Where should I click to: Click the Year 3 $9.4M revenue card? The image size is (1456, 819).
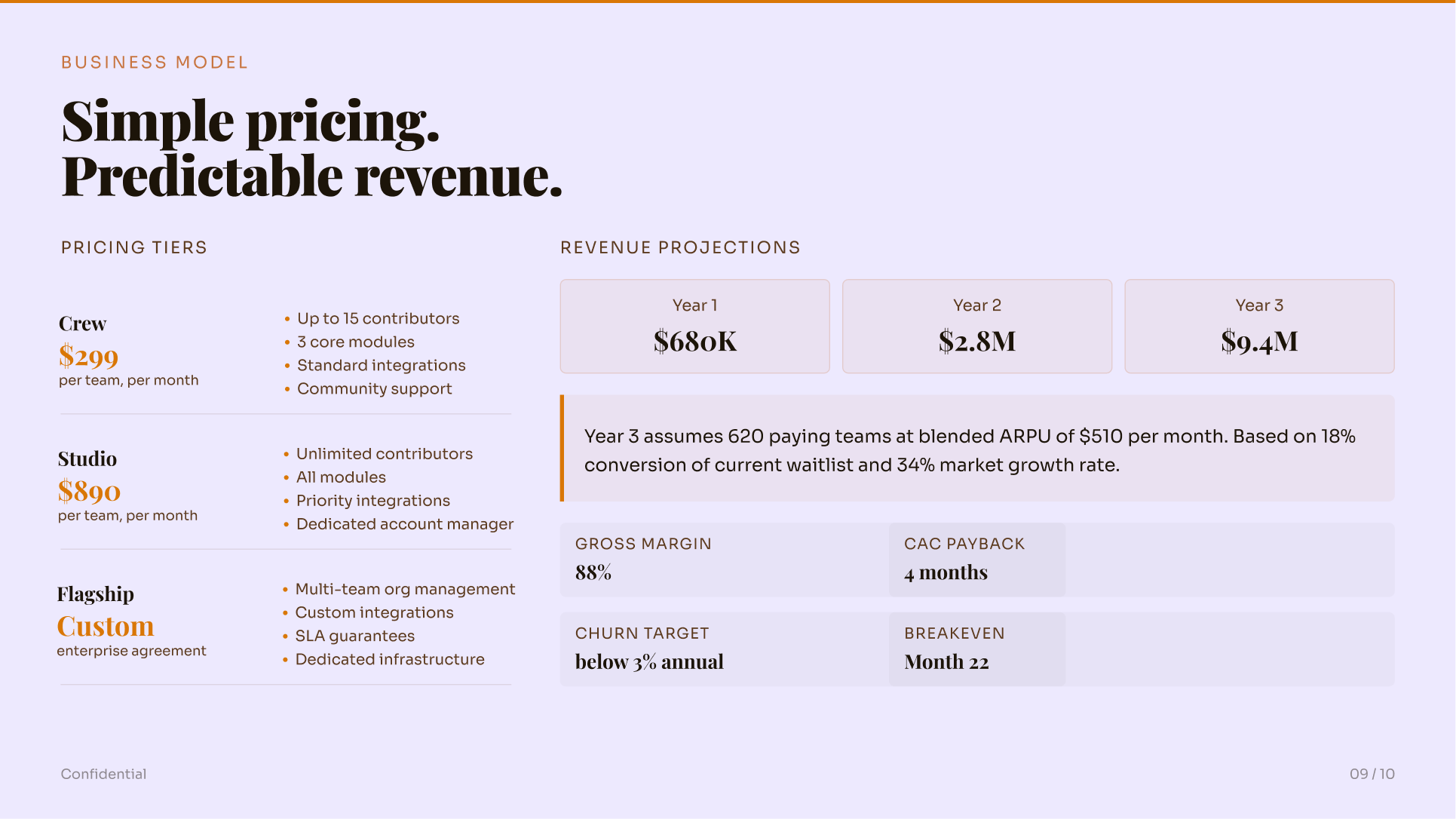click(1258, 327)
